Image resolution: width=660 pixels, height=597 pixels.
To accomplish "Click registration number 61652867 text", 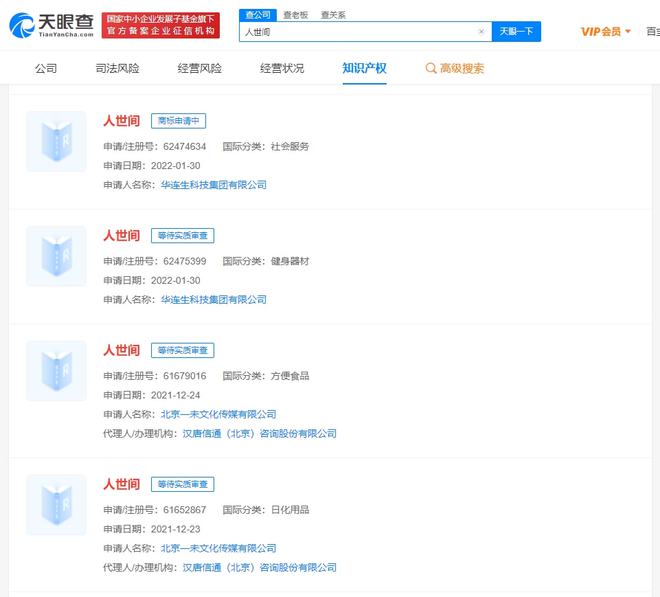I will pyautogui.click(x=185, y=510).
